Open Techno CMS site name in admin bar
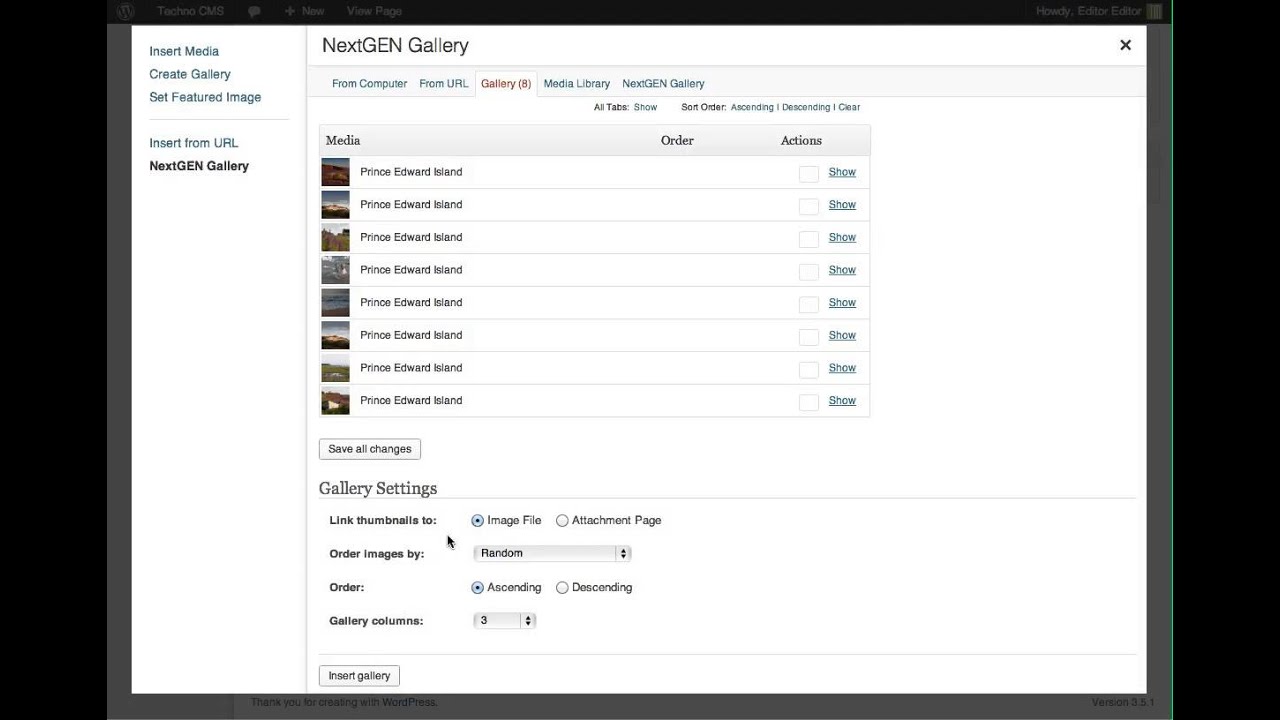 (189, 11)
